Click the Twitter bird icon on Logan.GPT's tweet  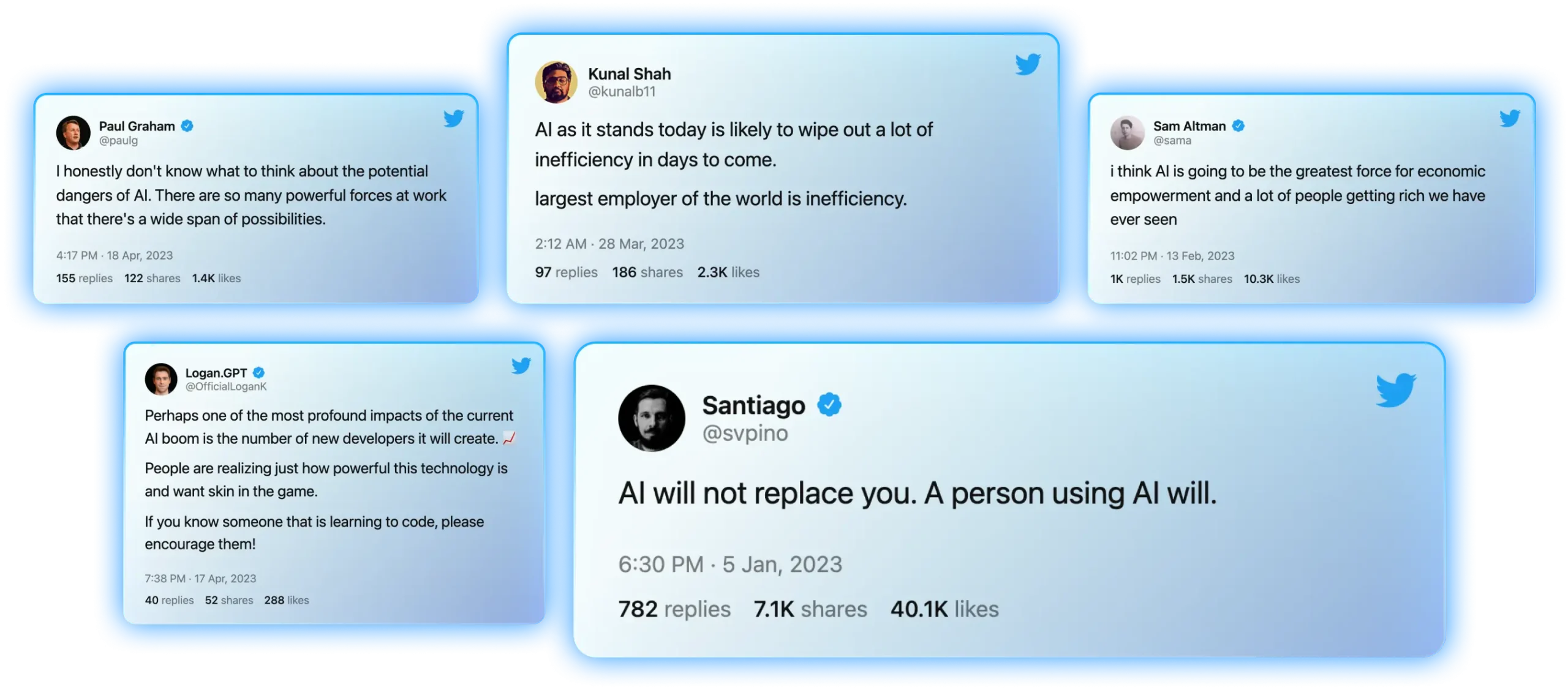tap(521, 366)
